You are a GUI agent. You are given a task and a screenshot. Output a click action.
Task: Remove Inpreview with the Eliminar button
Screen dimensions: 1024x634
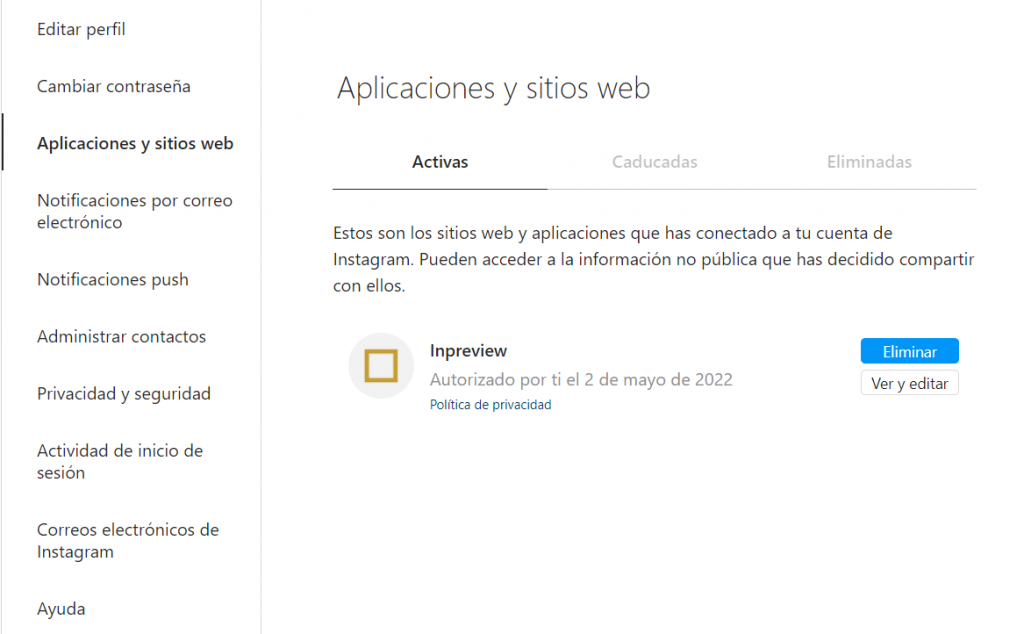(910, 351)
